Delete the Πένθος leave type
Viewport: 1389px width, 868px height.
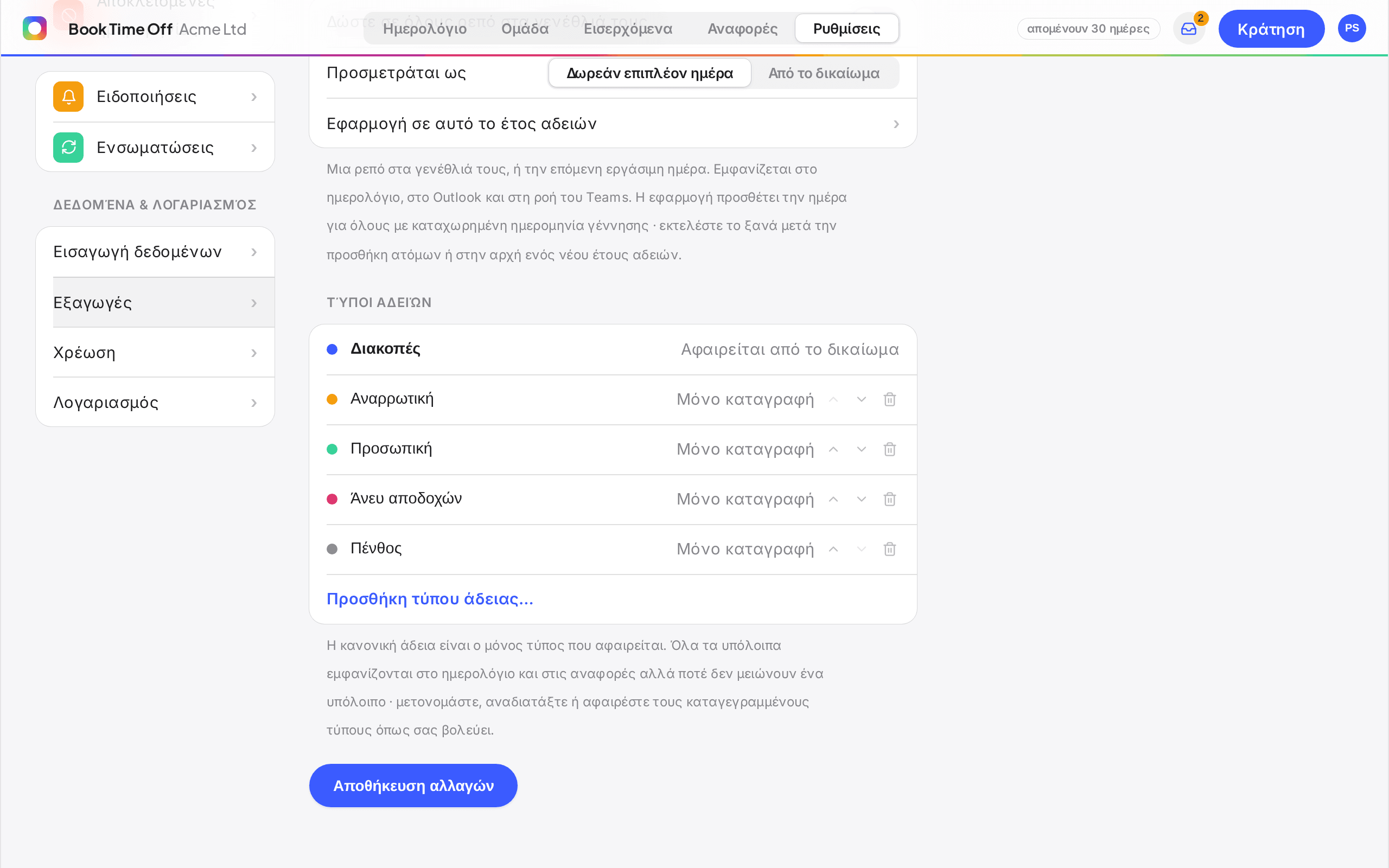pyautogui.click(x=890, y=550)
